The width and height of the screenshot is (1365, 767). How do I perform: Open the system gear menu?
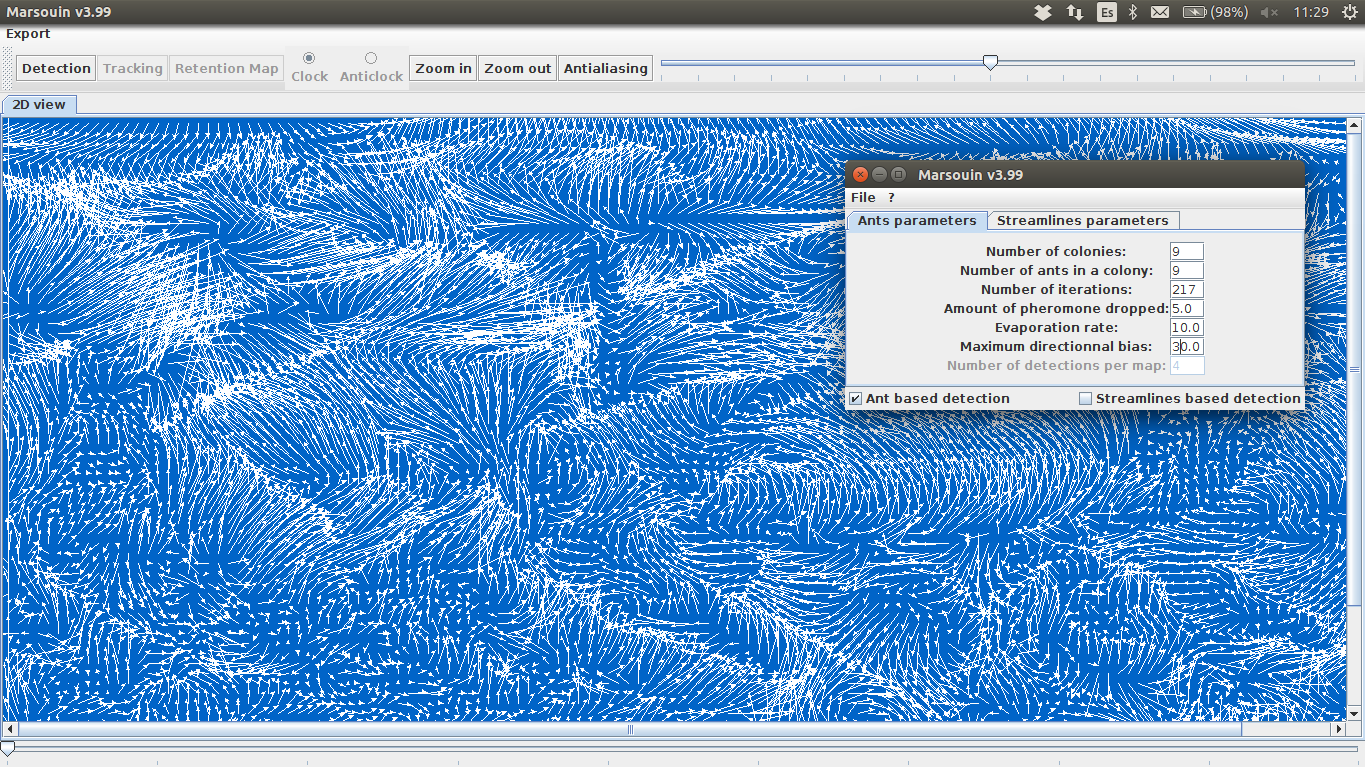[1349, 12]
